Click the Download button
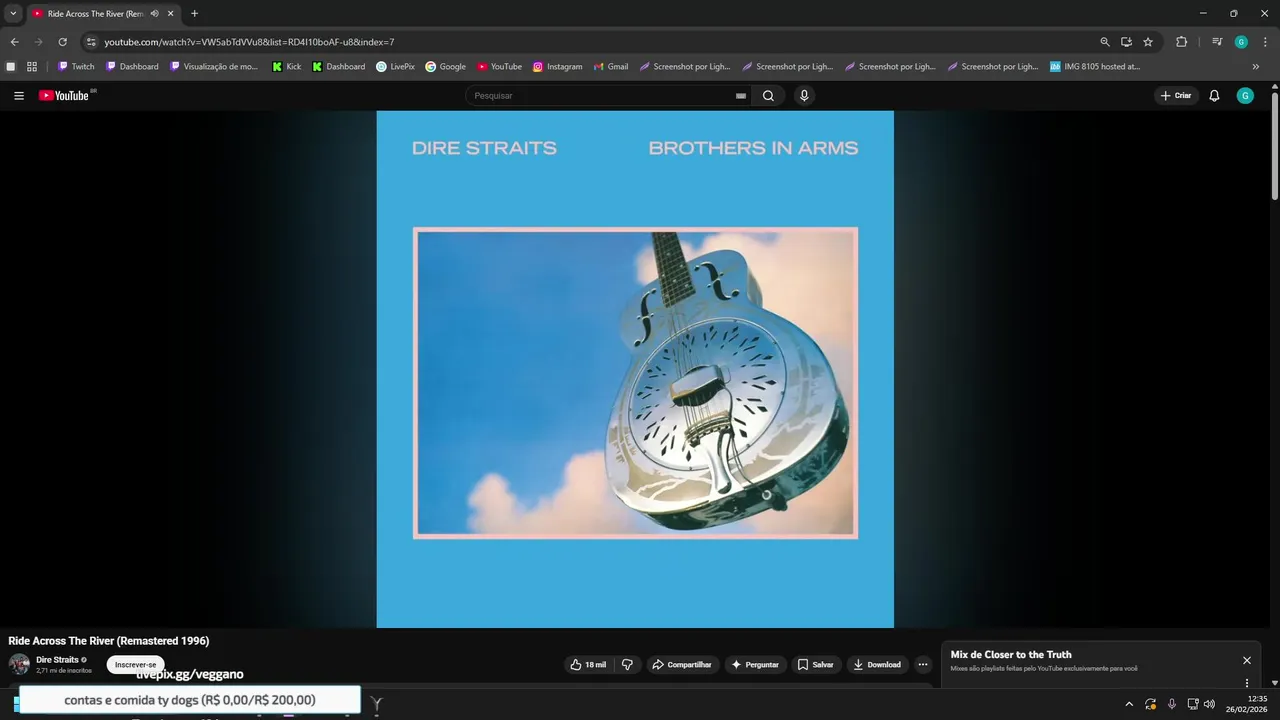The height and width of the screenshot is (720, 1280). [x=876, y=664]
